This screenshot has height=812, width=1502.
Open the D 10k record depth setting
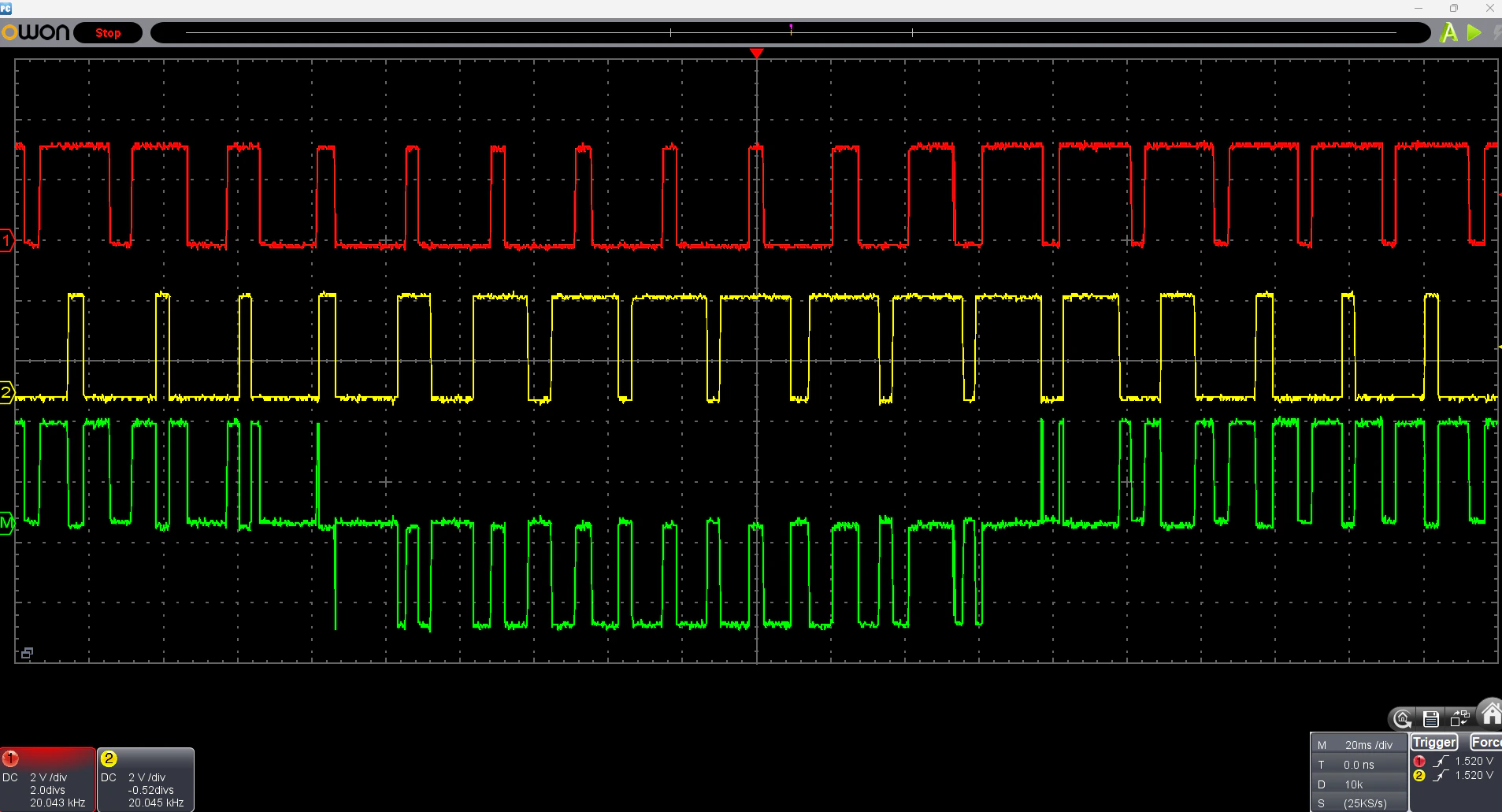(x=1359, y=784)
